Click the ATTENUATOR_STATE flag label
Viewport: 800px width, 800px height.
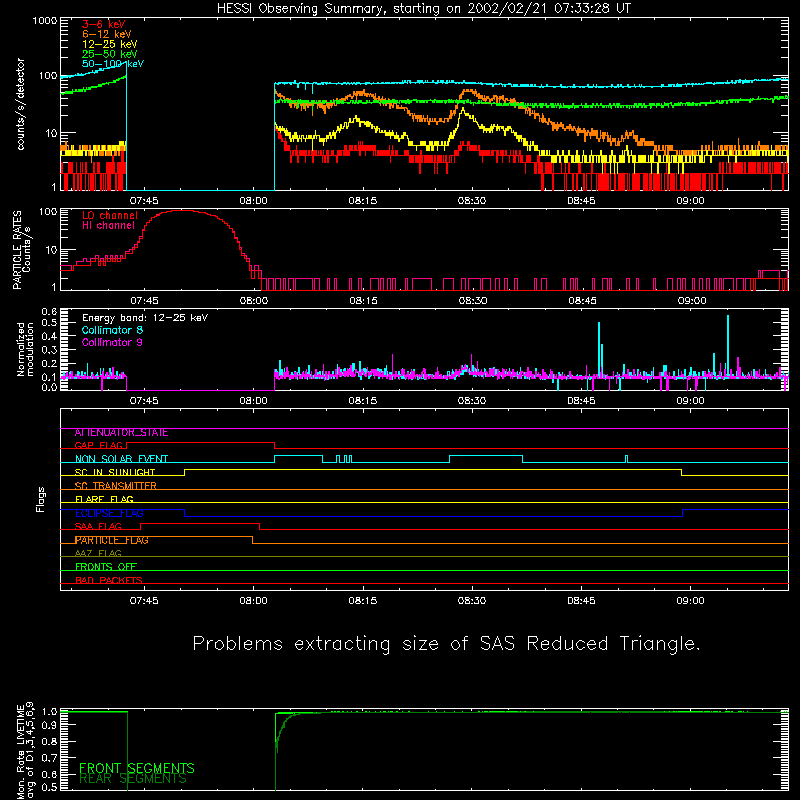tap(121, 433)
